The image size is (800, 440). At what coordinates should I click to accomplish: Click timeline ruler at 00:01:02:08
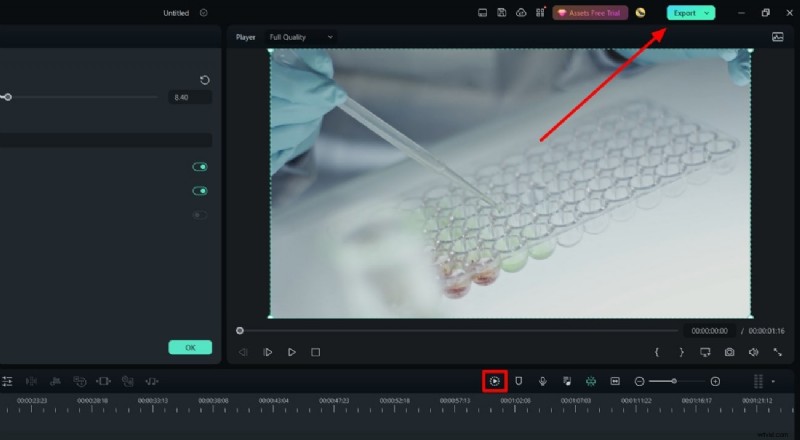point(515,401)
